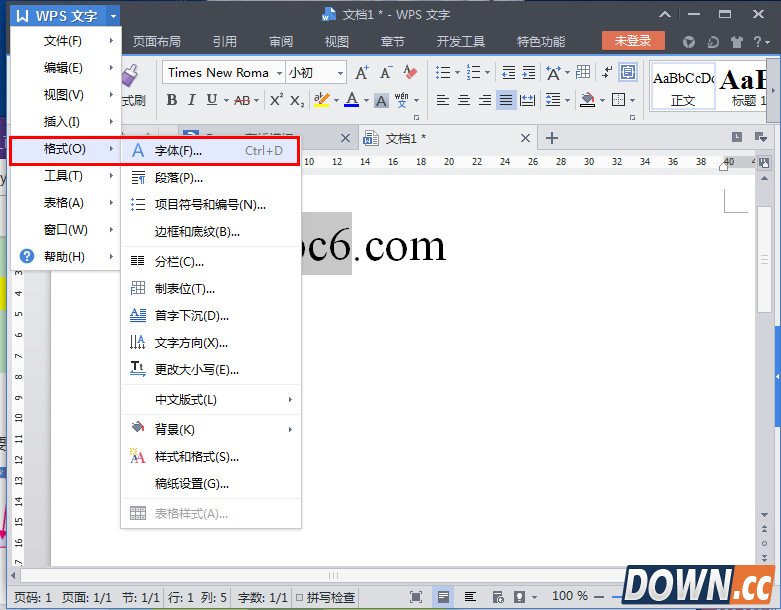Viewport: 781px width, 610px height.
Task: Apply the 正文 style
Action: (683, 87)
